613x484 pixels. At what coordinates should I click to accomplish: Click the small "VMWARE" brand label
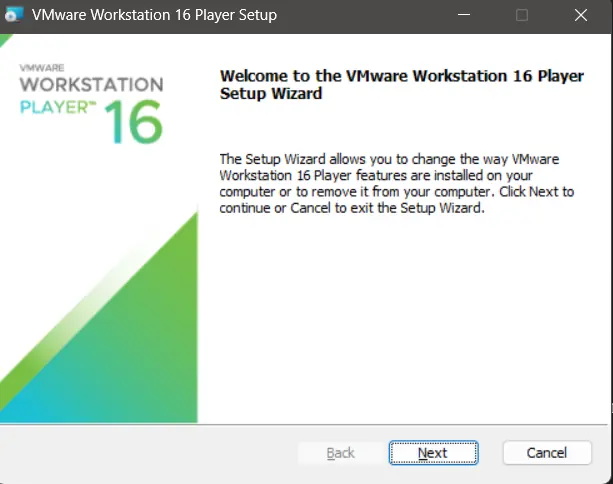41,69
